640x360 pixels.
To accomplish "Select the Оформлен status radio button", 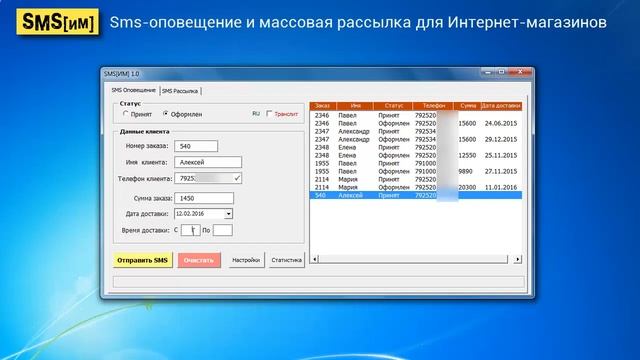I will click(x=165, y=114).
